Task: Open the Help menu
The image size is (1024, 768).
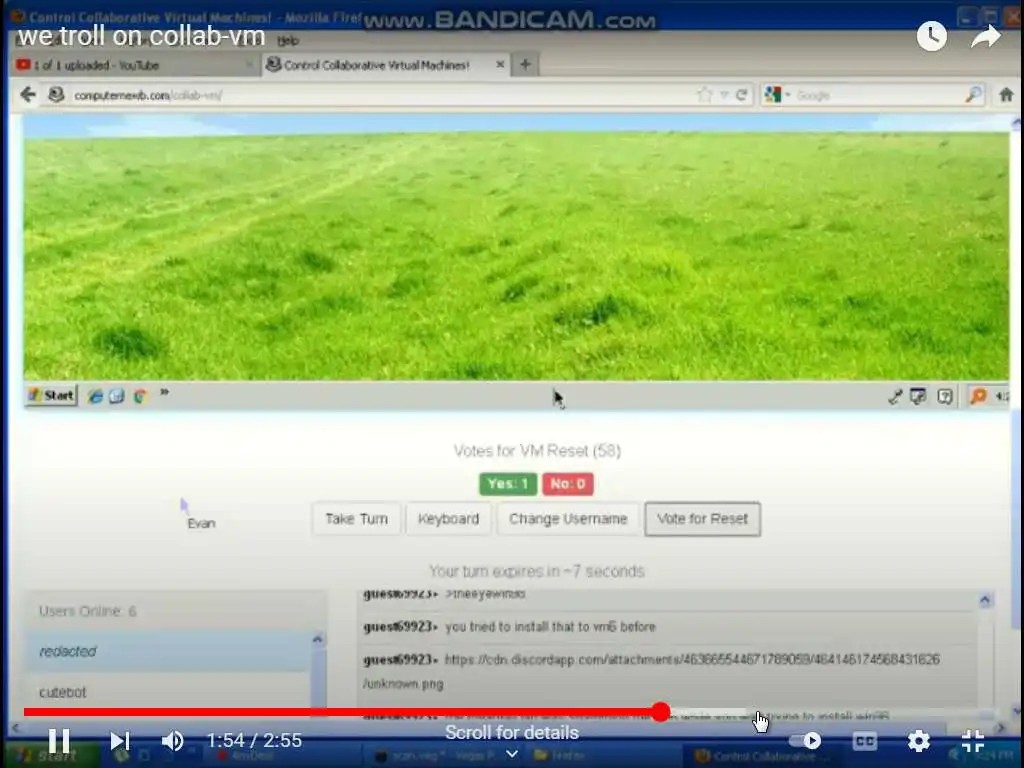Action: tap(287, 40)
